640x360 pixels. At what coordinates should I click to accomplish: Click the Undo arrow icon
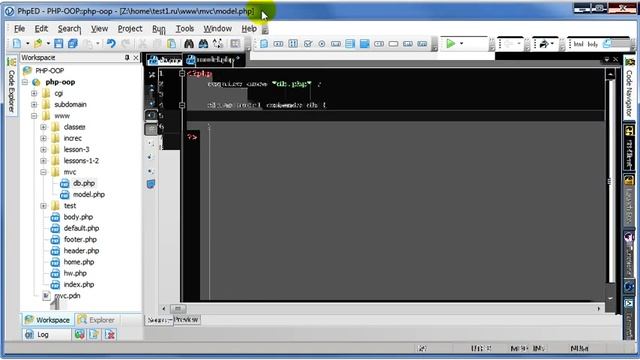(x=111, y=43)
